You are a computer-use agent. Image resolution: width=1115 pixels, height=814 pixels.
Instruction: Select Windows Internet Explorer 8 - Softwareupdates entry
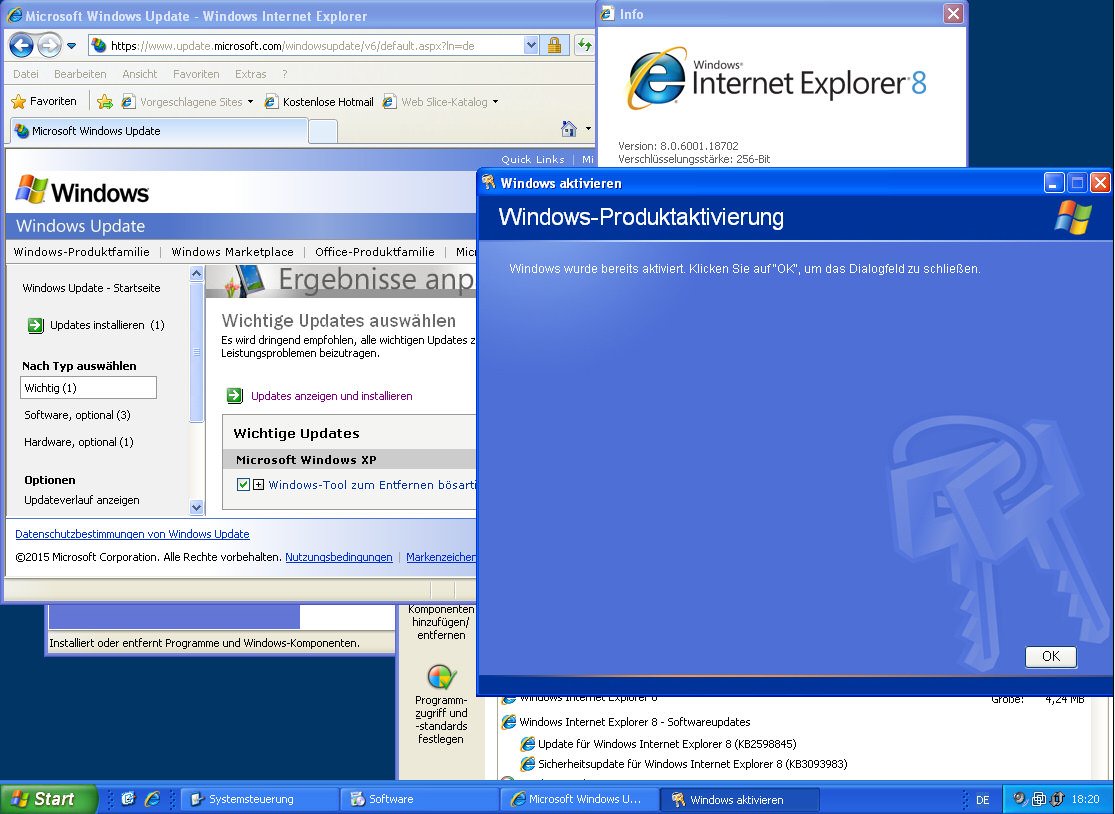click(626, 722)
